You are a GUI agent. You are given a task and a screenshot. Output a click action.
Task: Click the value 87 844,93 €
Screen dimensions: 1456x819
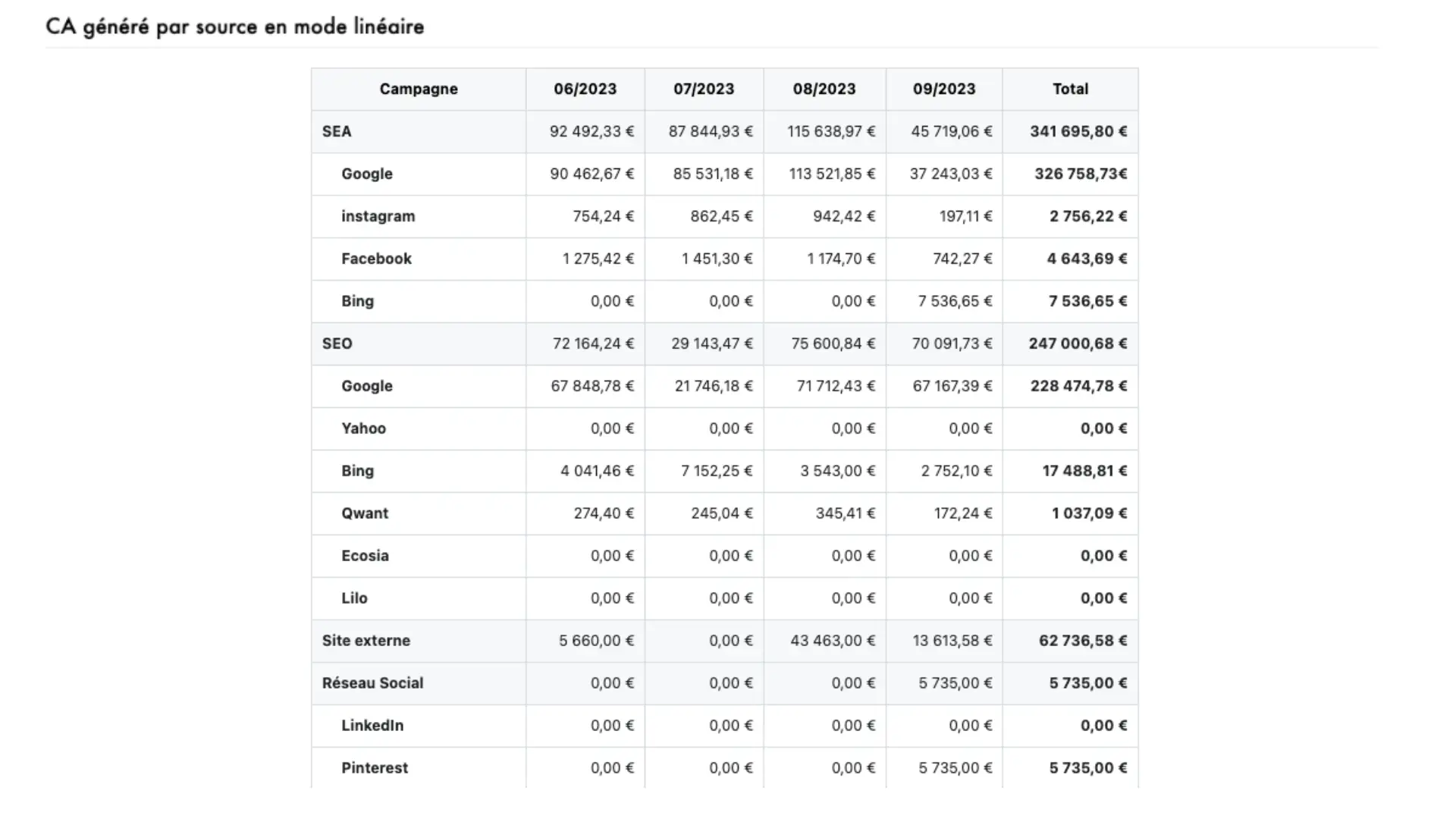(711, 131)
